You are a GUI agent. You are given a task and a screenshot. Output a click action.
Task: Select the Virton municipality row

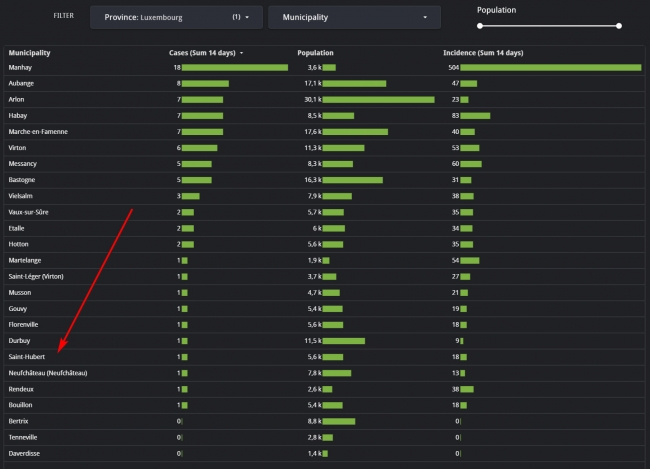tap(325, 148)
